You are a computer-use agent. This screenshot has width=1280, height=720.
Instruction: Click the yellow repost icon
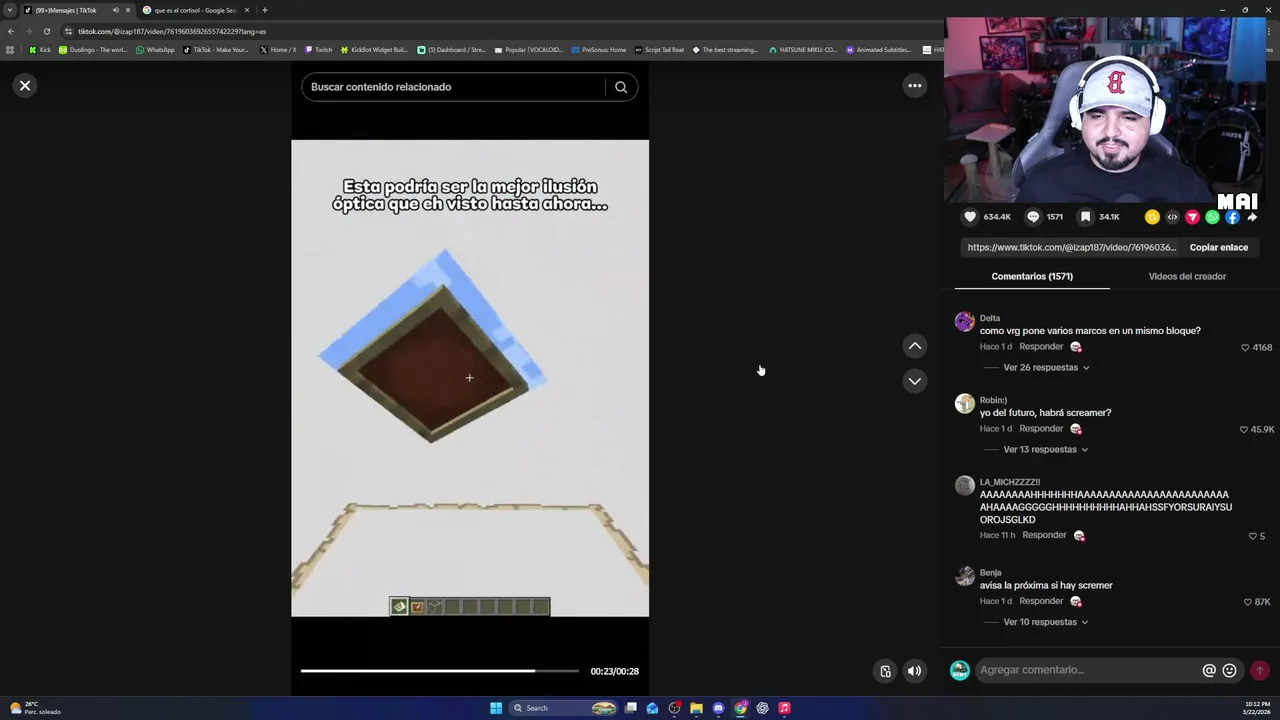coord(1152,217)
